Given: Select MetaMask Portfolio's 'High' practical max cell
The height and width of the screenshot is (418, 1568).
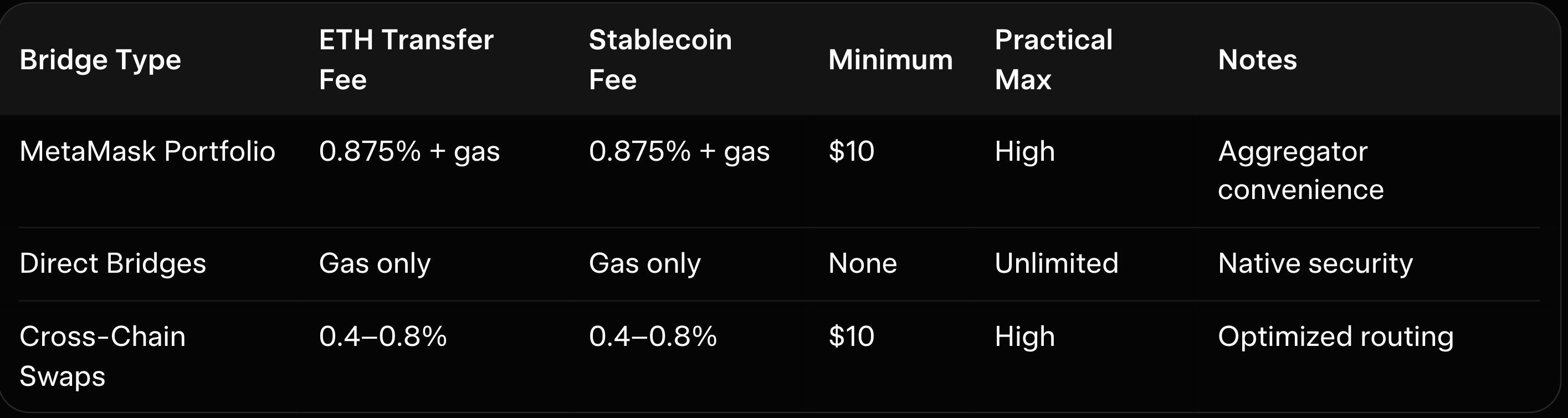Looking at the screenshot, I should [x=1024, y=151].
